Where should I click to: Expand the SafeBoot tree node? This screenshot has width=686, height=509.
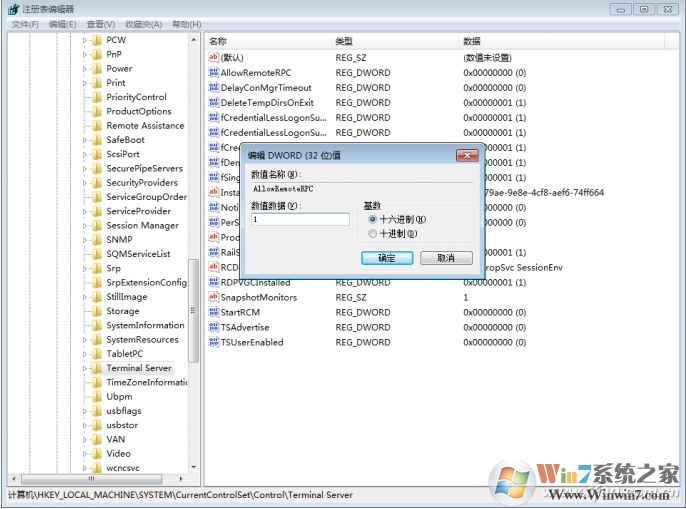(x=85, y=140)
